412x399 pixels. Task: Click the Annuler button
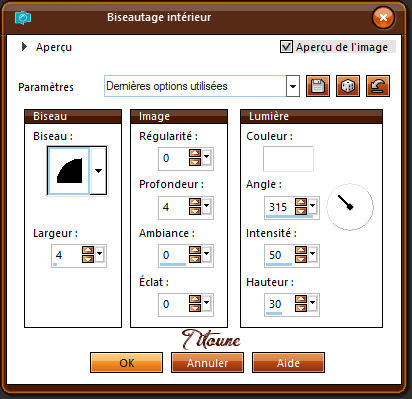[x=207, y=363]
